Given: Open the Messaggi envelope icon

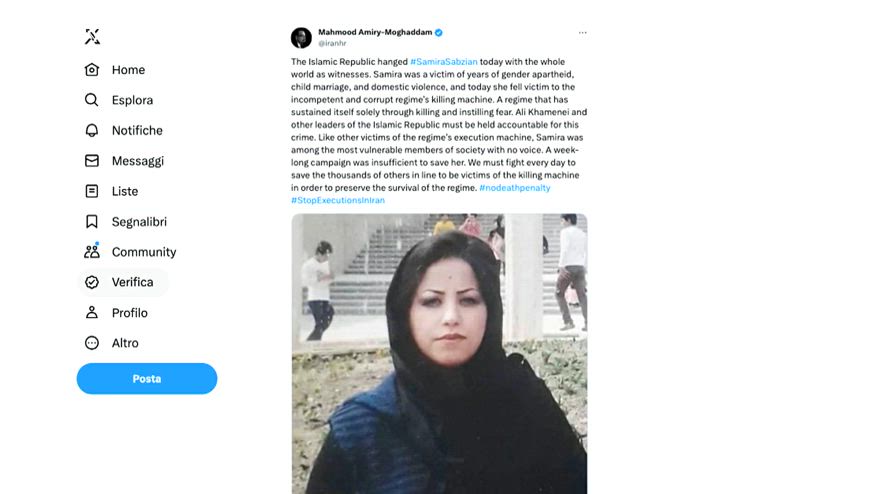Looking at the screenshot, I should point(92,161).
